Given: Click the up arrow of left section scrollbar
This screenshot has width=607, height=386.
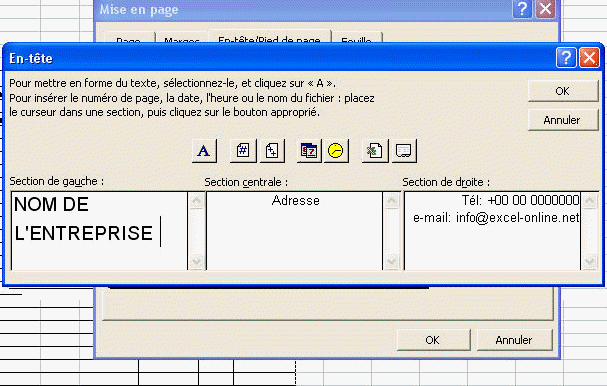Looking at the screenshot, I should pyautogui.click(x=197, y=201).
